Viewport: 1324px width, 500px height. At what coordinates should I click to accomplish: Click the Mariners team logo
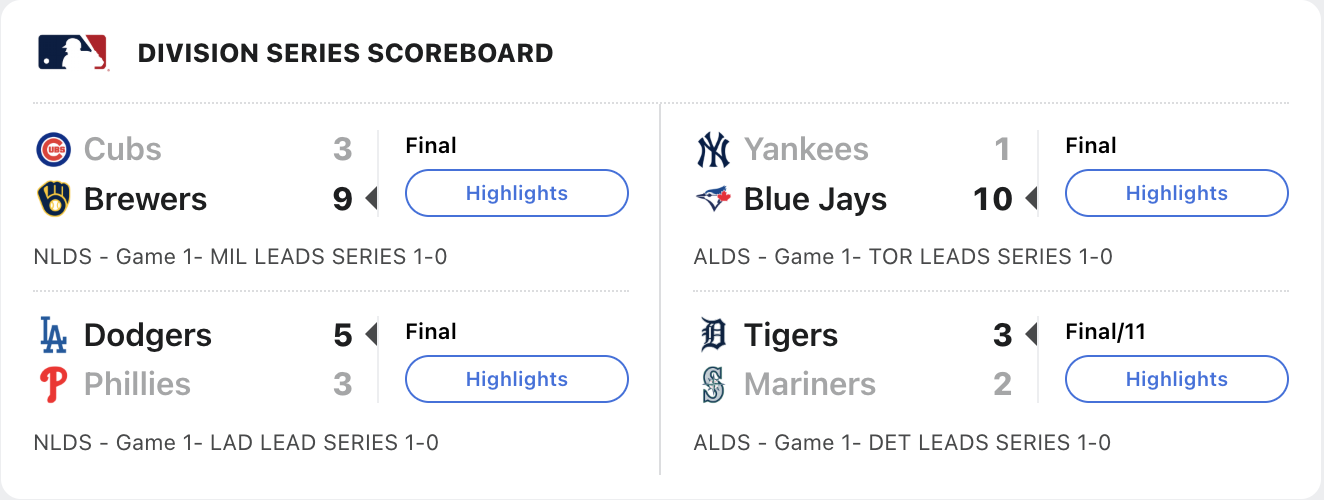[x=713, y=385]
